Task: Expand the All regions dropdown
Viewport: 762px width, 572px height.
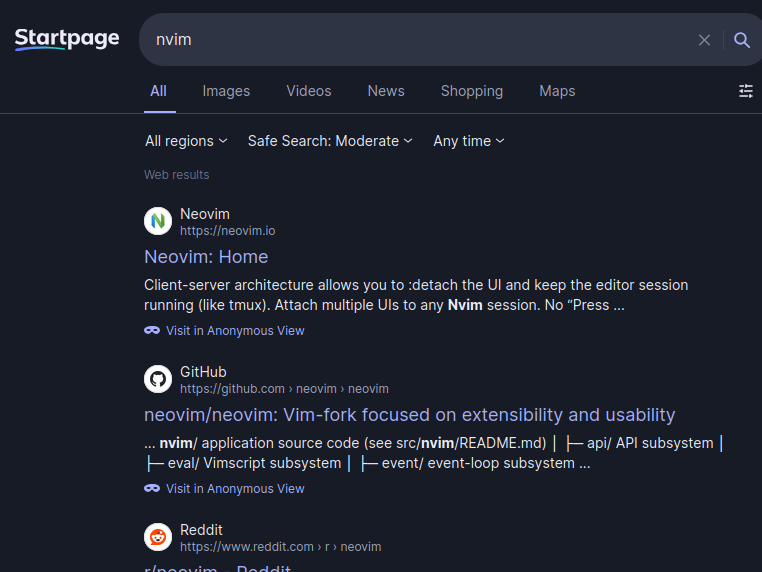Action: pyautogui.click(x=186, y=141)
